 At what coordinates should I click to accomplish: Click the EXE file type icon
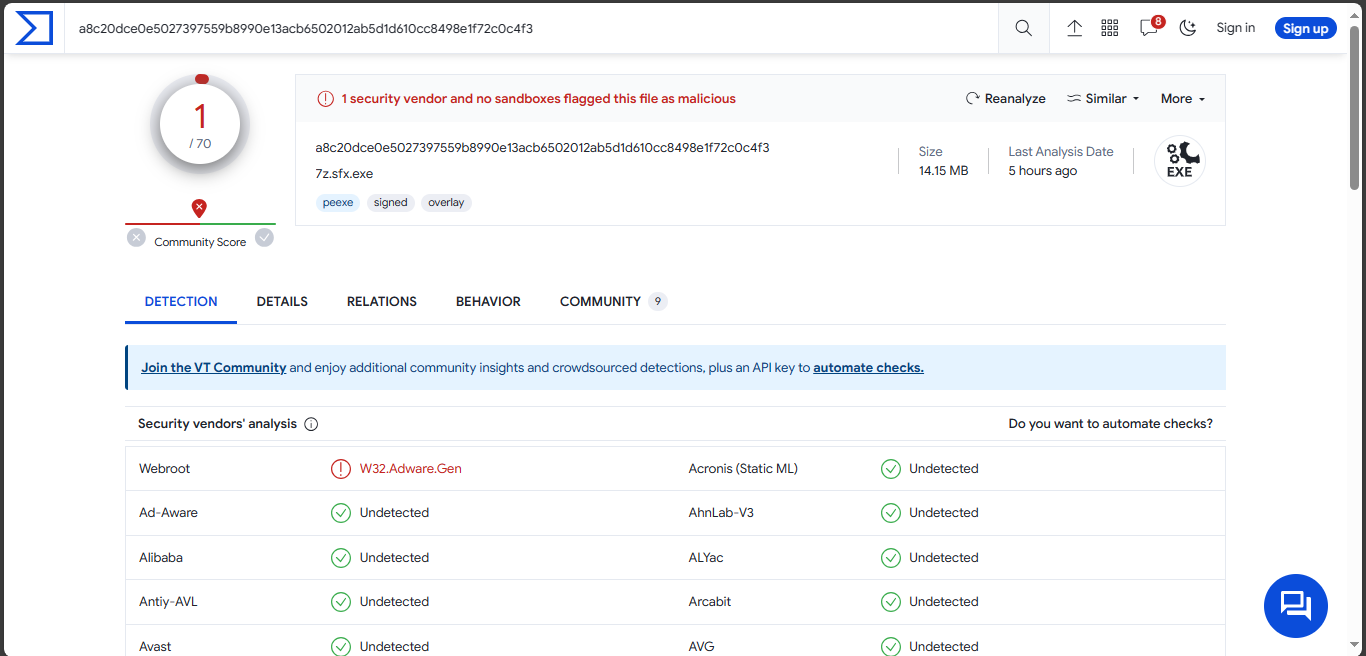click(1180, 161)
